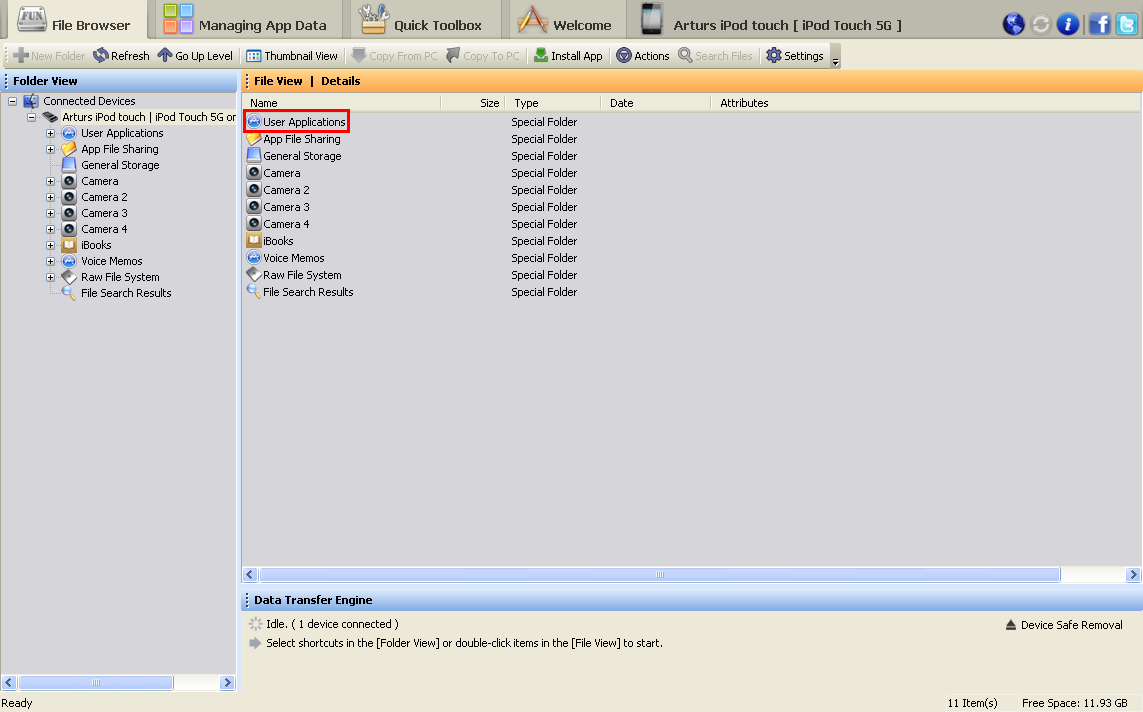Select Raw File System icon in file list

(x=254, y=275)
